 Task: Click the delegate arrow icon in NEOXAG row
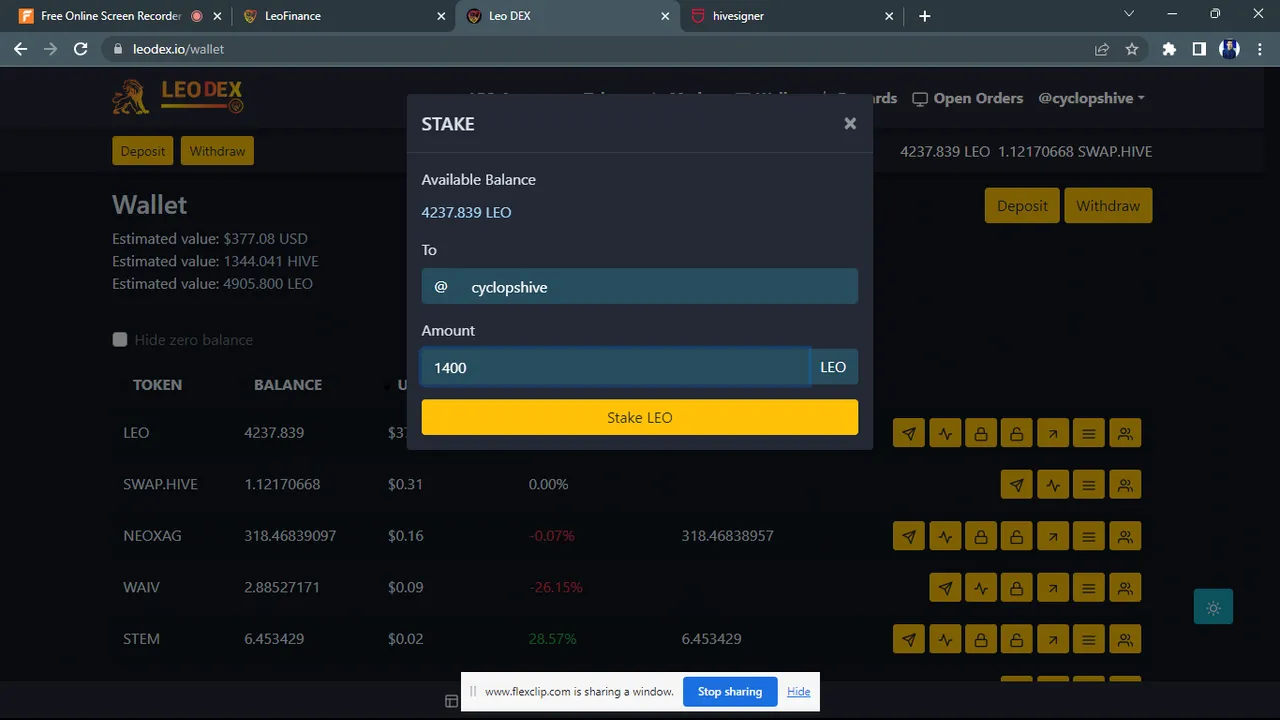click(1053, 536)
